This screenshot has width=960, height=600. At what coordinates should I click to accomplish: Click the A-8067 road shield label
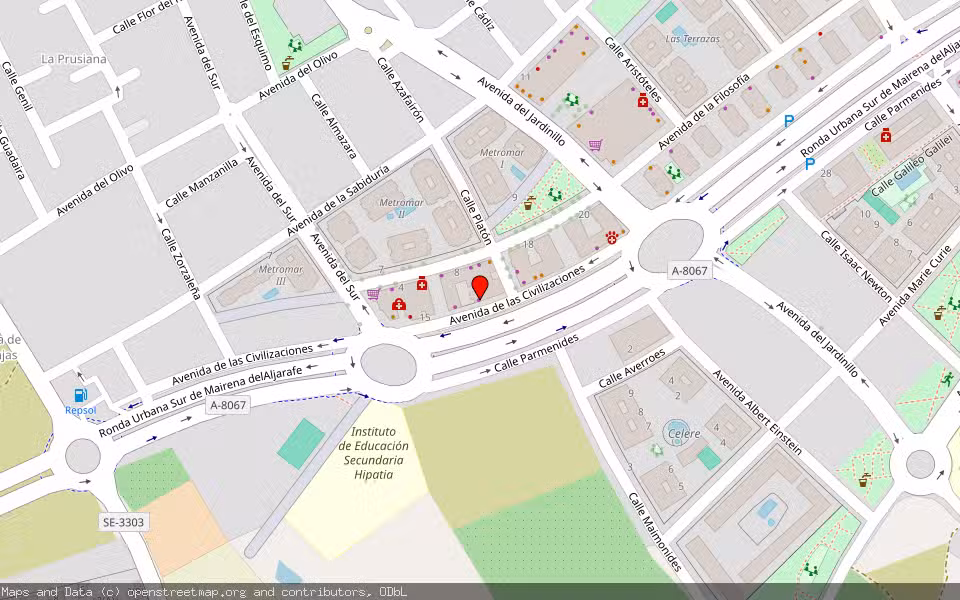pos(690,270)
